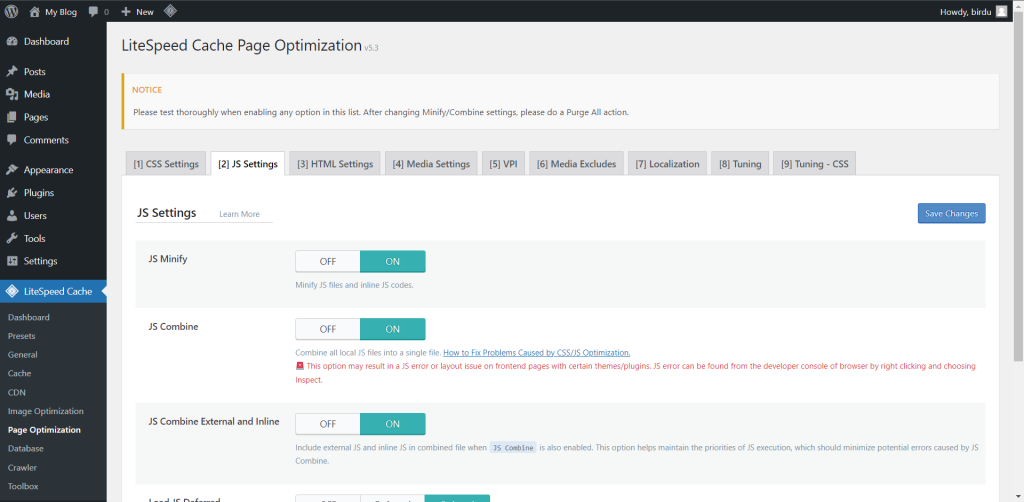1024x502 pixels.
Task: Turn JS Minify ON
Action: click(392, 261)
